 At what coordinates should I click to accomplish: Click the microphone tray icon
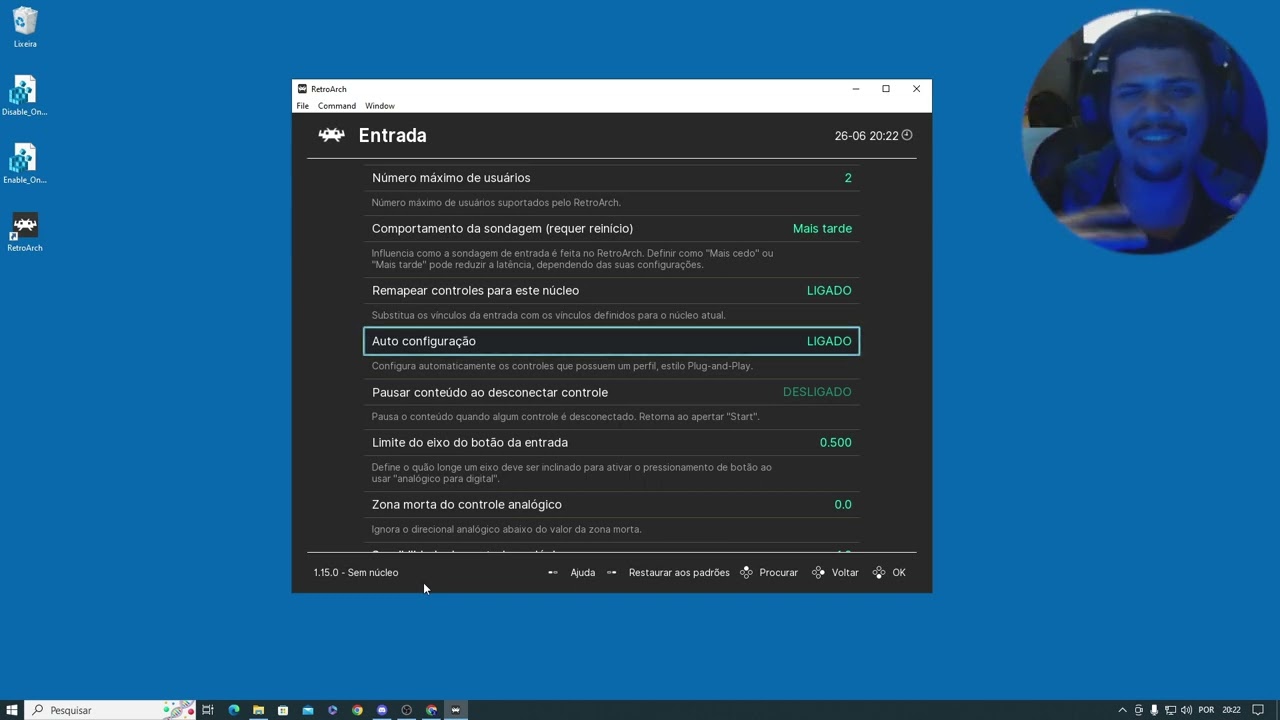(x=1154, y=710)
